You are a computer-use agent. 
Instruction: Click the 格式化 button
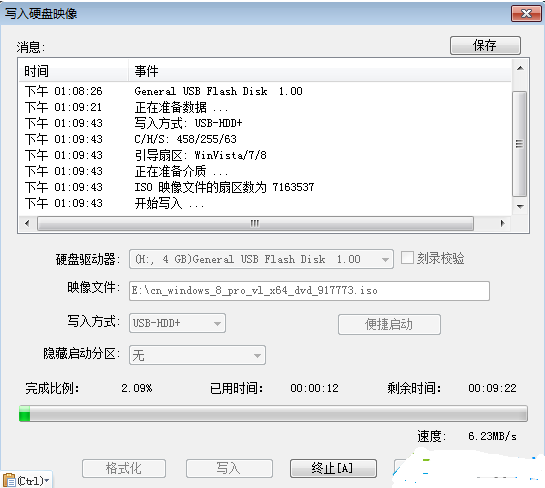124,468
